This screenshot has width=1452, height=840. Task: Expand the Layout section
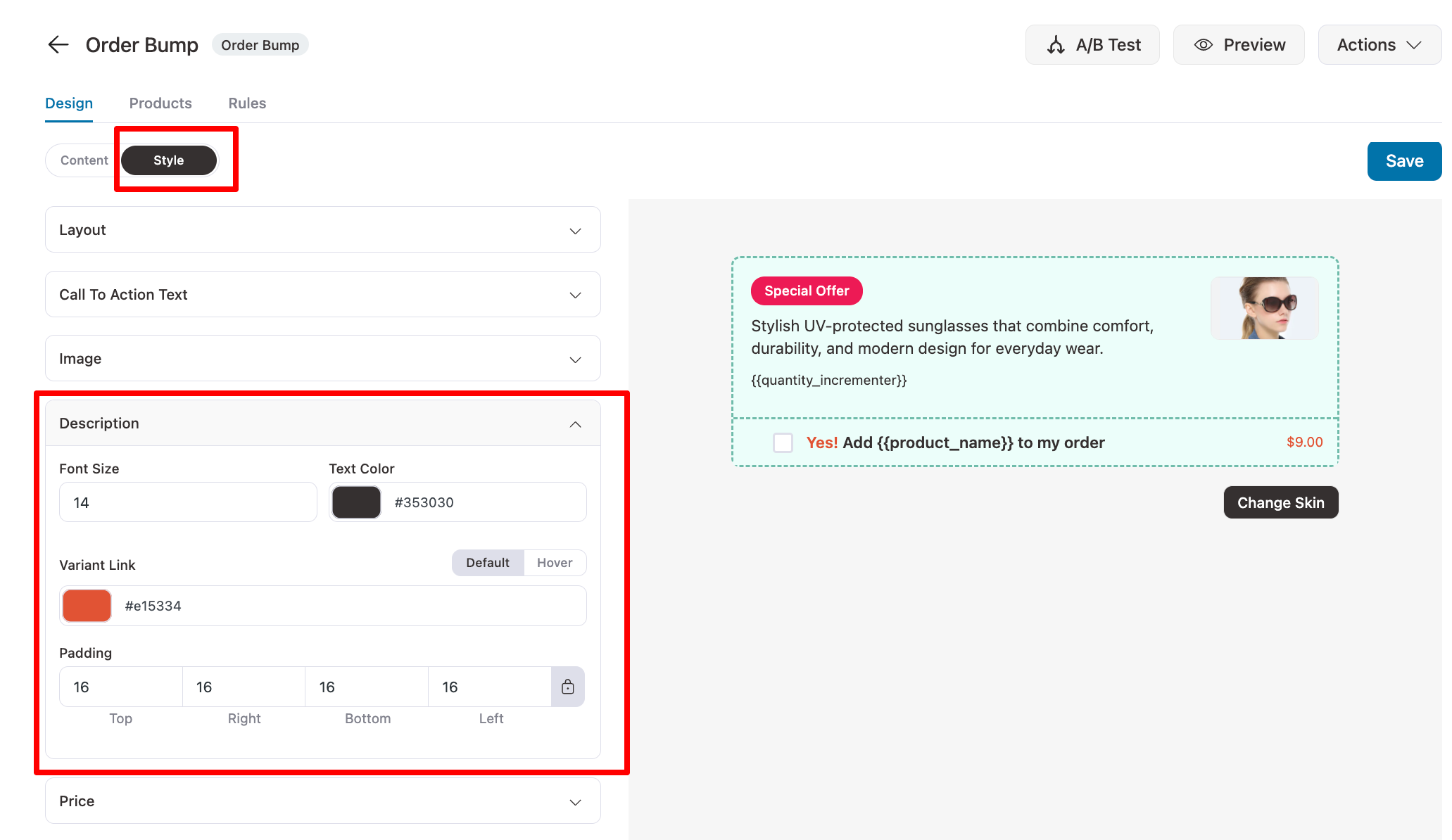tap(322, 230)
